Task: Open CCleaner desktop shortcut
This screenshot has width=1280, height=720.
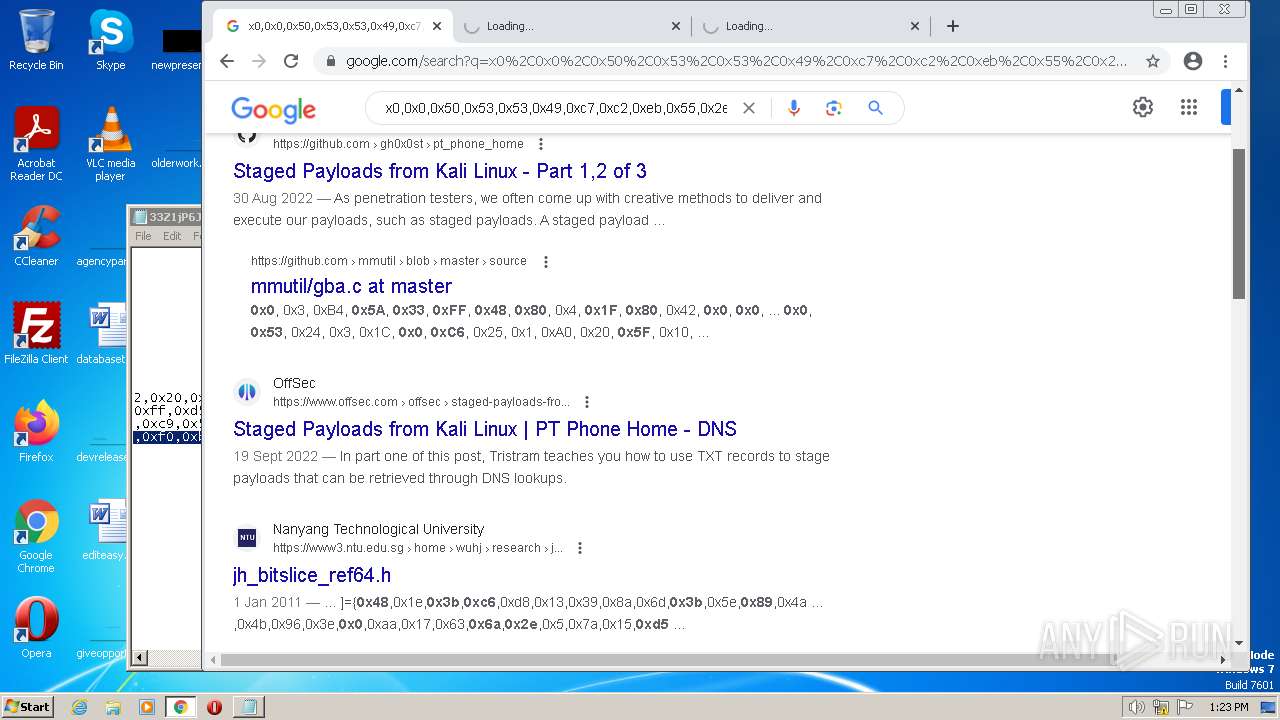Action: [36, 236]
